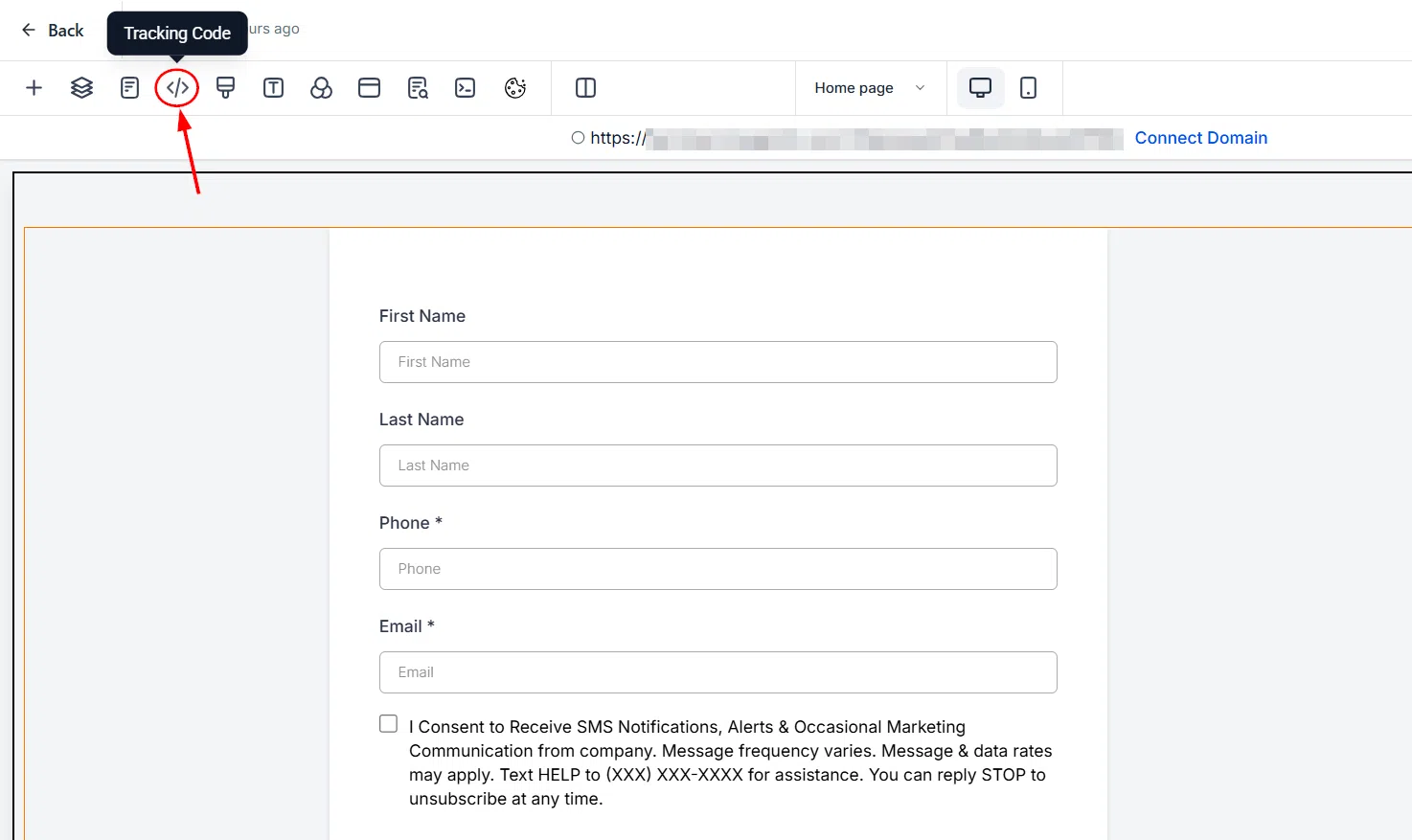
Task: Click the 'Last Name' field label
Action: (x=421, y=420)
